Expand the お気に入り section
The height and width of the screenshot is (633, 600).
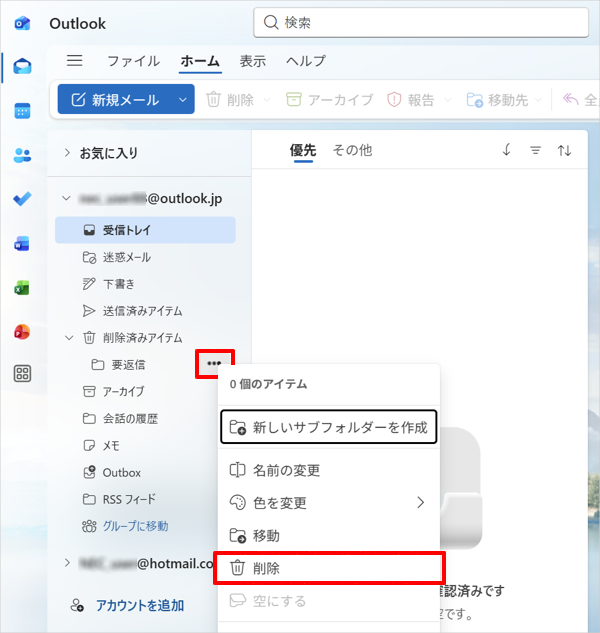[67, 153]
